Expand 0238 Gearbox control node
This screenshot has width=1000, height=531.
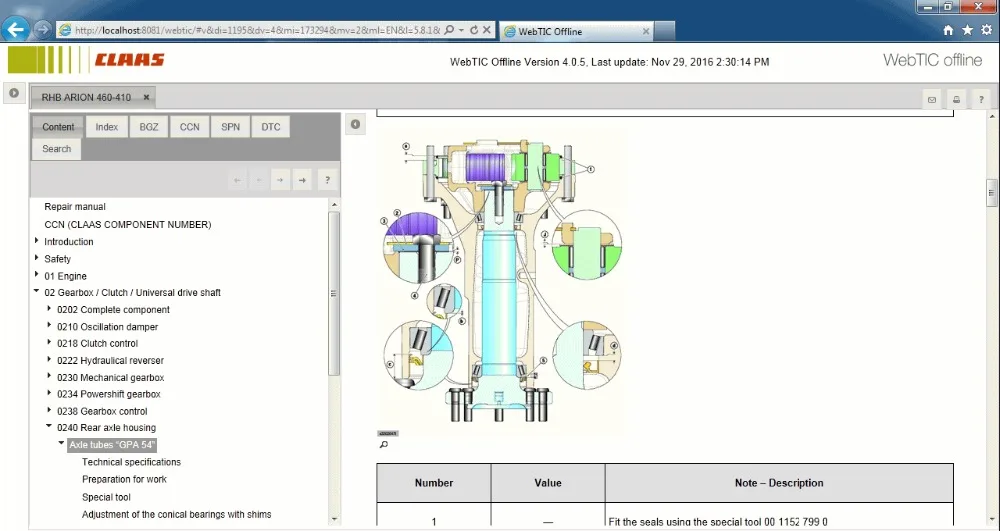(x=49, y=410)
